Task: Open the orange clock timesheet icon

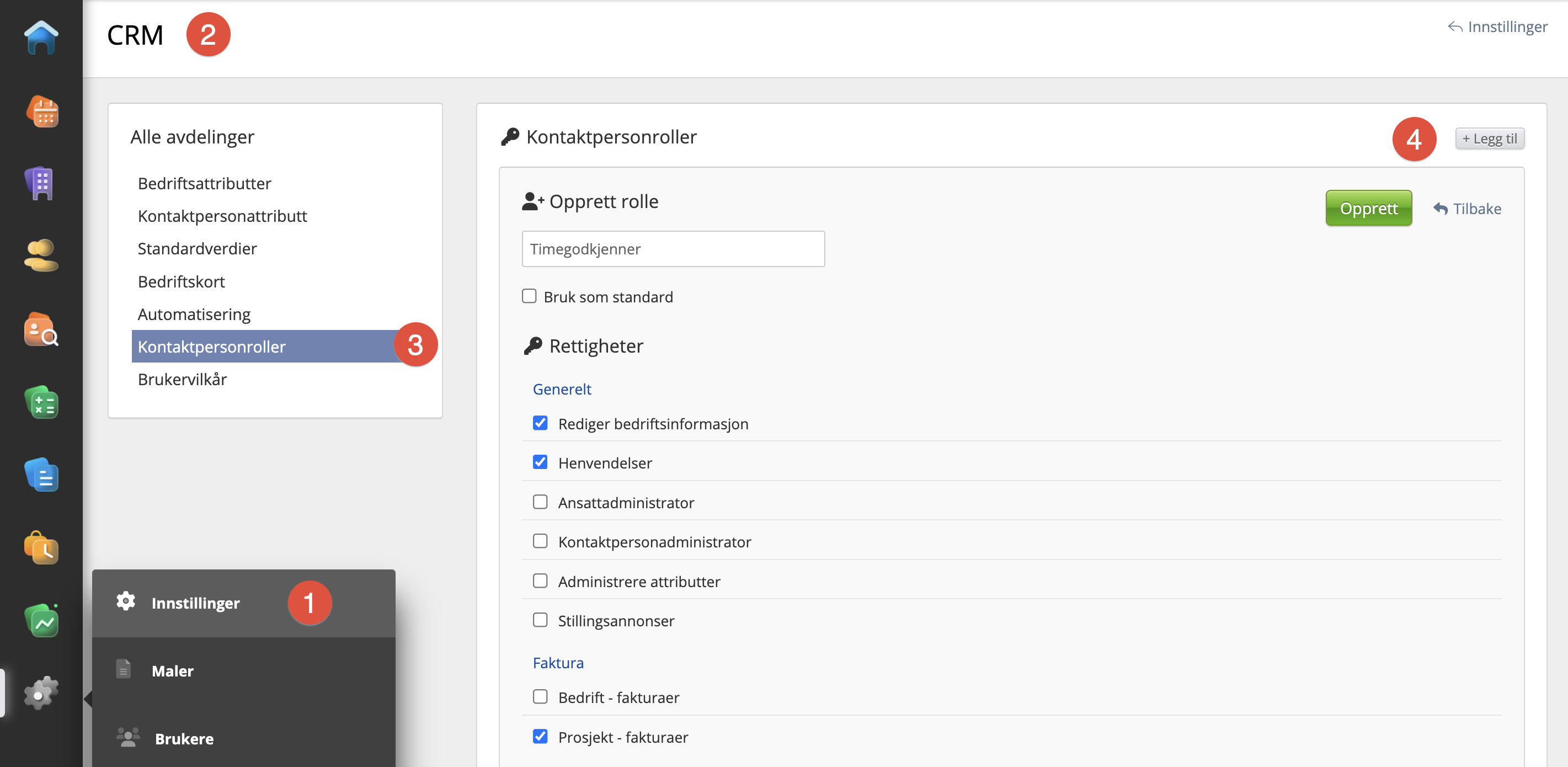Action: click(x=41, y=548)
